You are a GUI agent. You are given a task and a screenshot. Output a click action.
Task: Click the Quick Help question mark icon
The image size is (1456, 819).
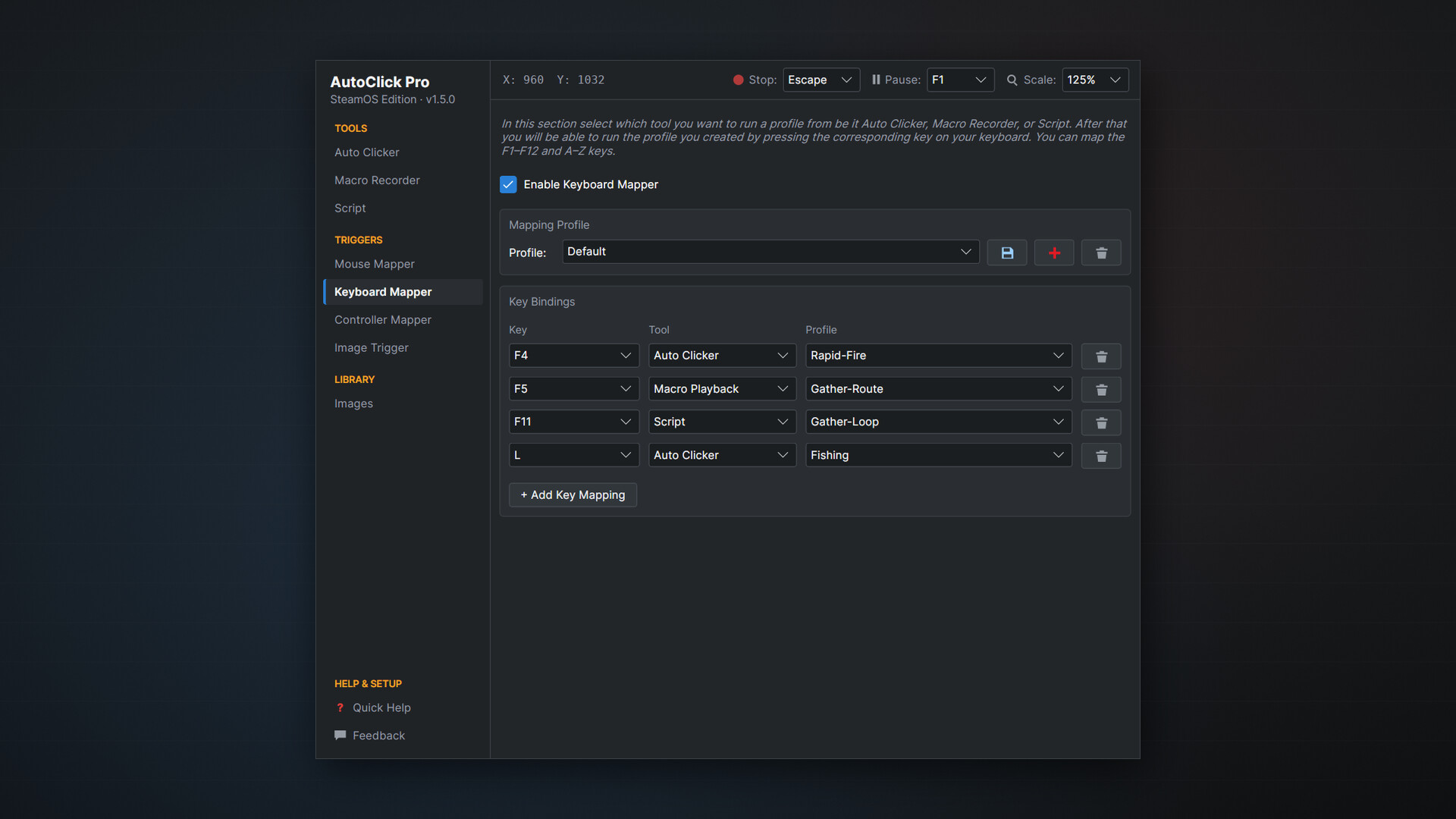(x=340, y=708)
